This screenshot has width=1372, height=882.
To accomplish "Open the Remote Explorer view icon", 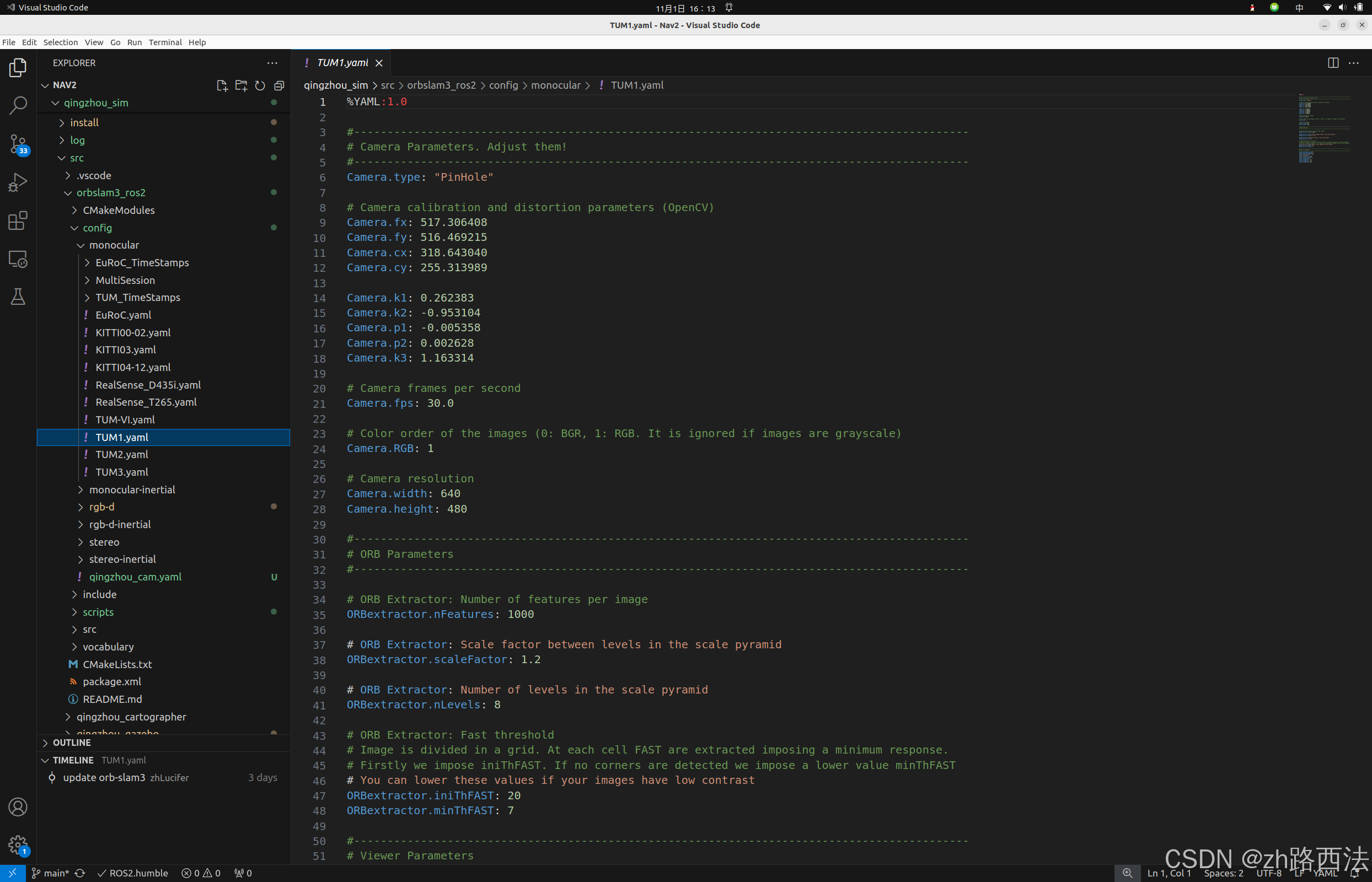I will pyautogui.click(x=18, y=259).
